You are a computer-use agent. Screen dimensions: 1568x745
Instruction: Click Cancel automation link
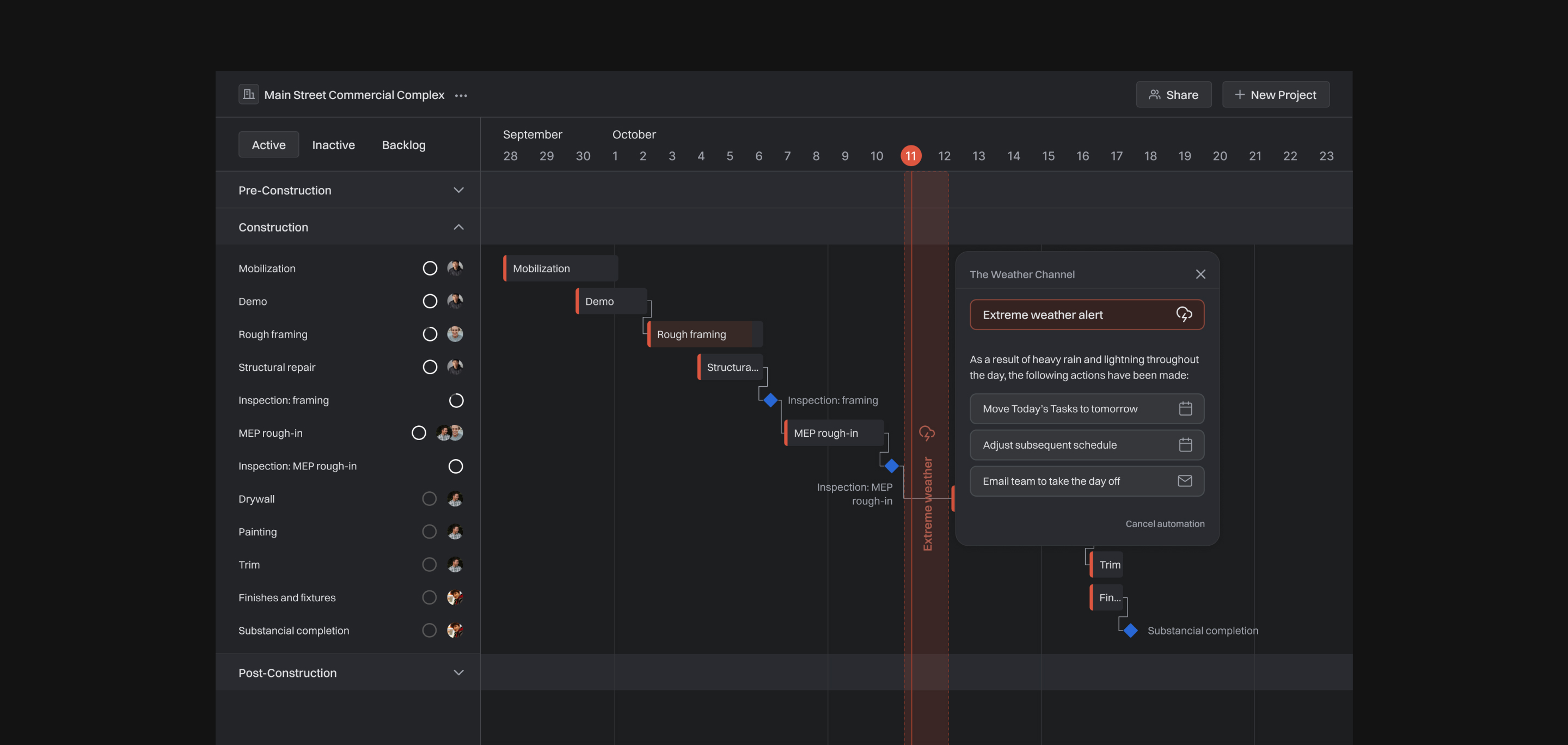(1165, 523)
